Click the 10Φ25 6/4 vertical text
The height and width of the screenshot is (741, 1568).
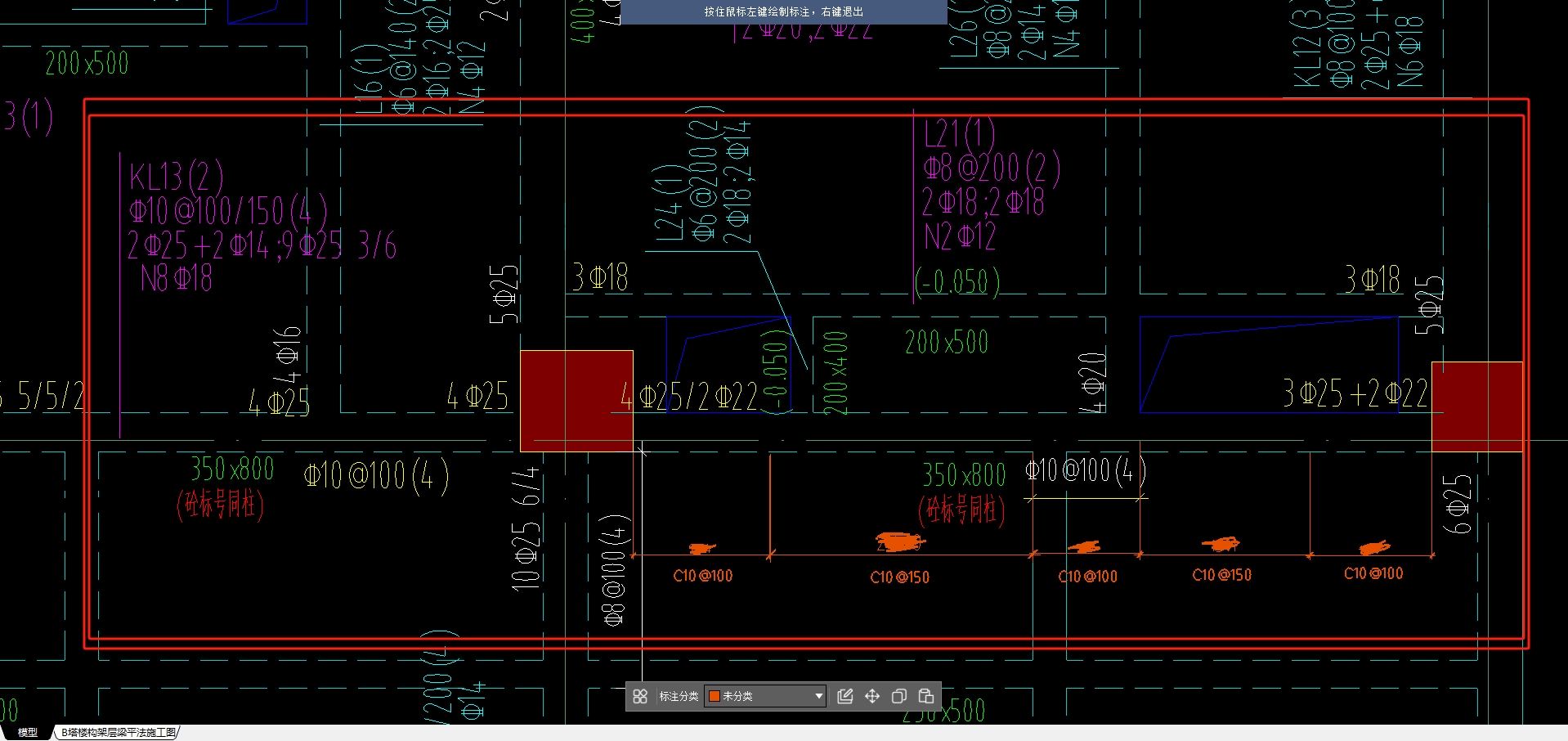[x=525, y=528]
